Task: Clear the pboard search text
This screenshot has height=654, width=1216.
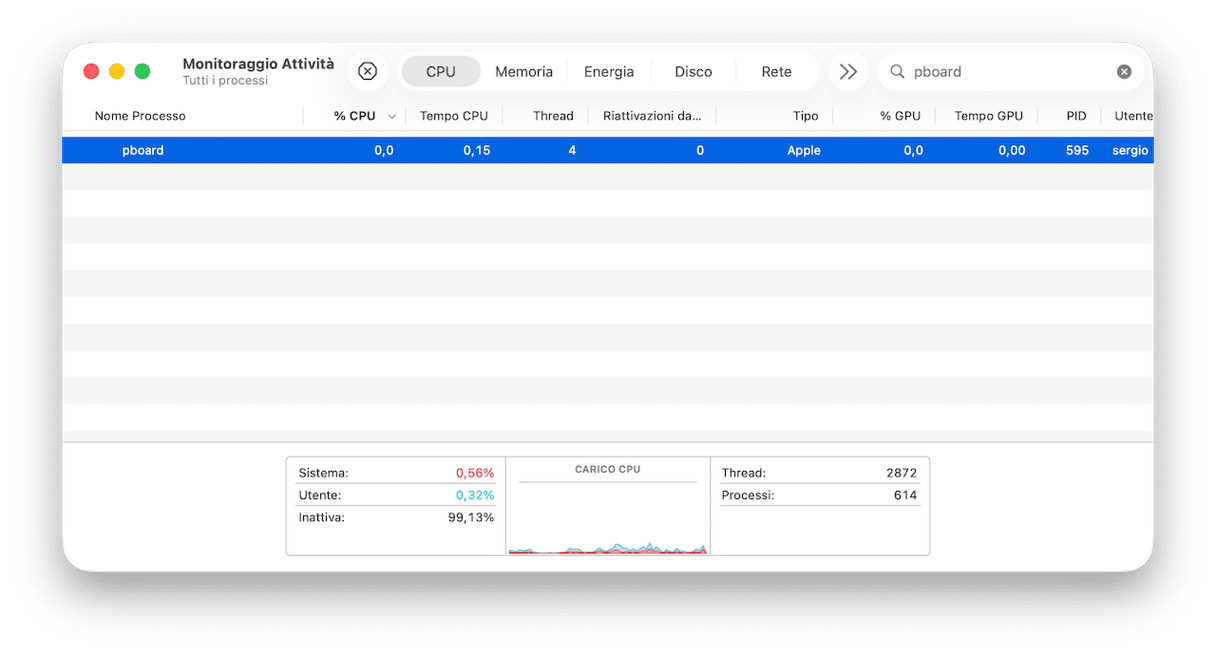Action: pos(1124,72)
